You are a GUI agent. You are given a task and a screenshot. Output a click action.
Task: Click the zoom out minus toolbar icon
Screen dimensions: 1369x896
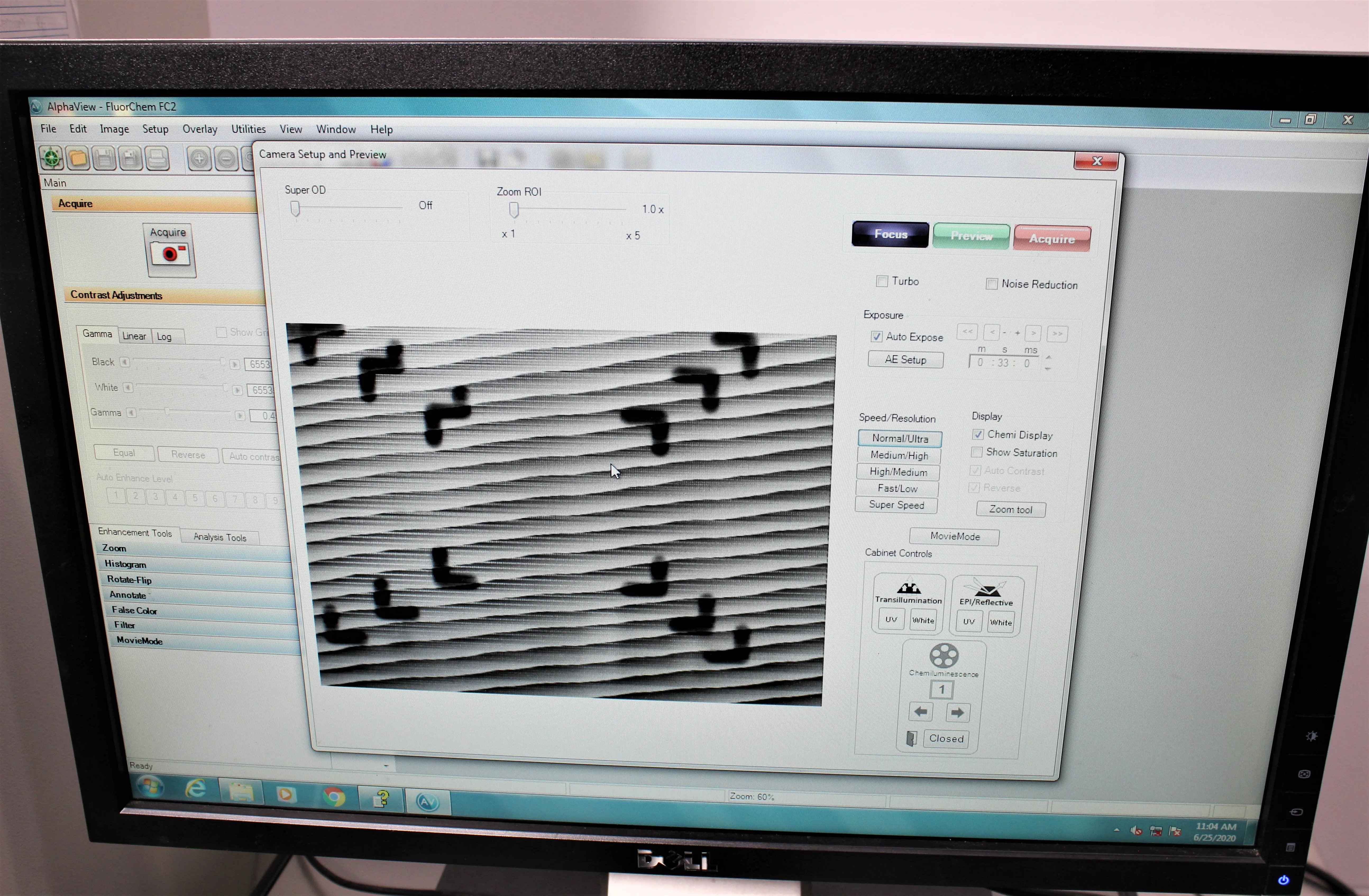(227, 159)
